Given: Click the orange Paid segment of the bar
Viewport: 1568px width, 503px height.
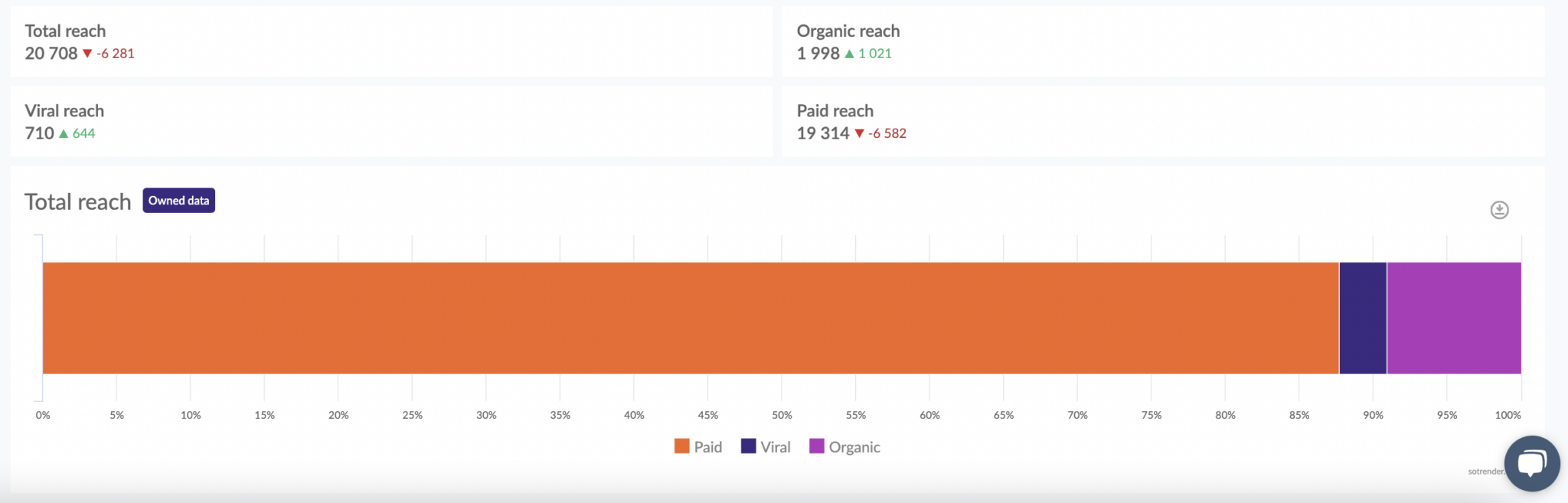Looking at the screenshot, I should 689,318.
